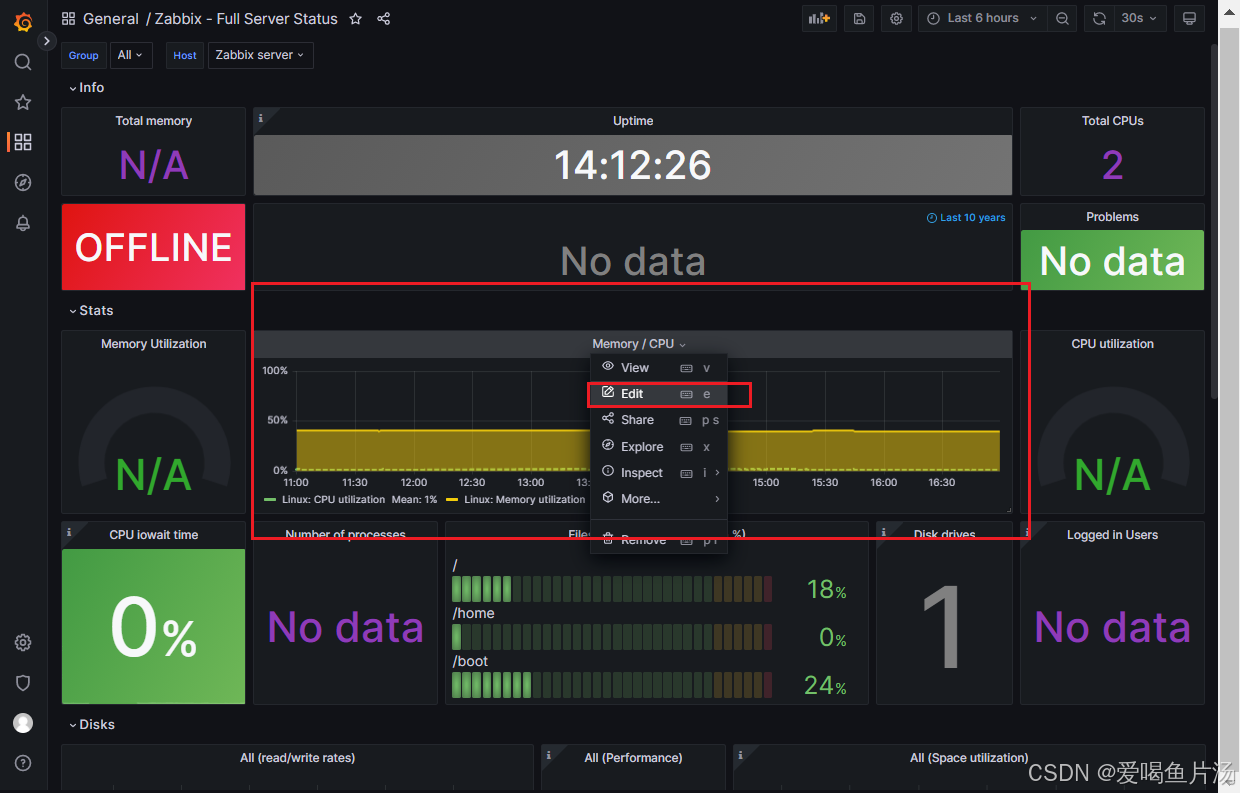Choose Remove in the panel menu
Screen dimensions: 1240x793
coord(659,540)
